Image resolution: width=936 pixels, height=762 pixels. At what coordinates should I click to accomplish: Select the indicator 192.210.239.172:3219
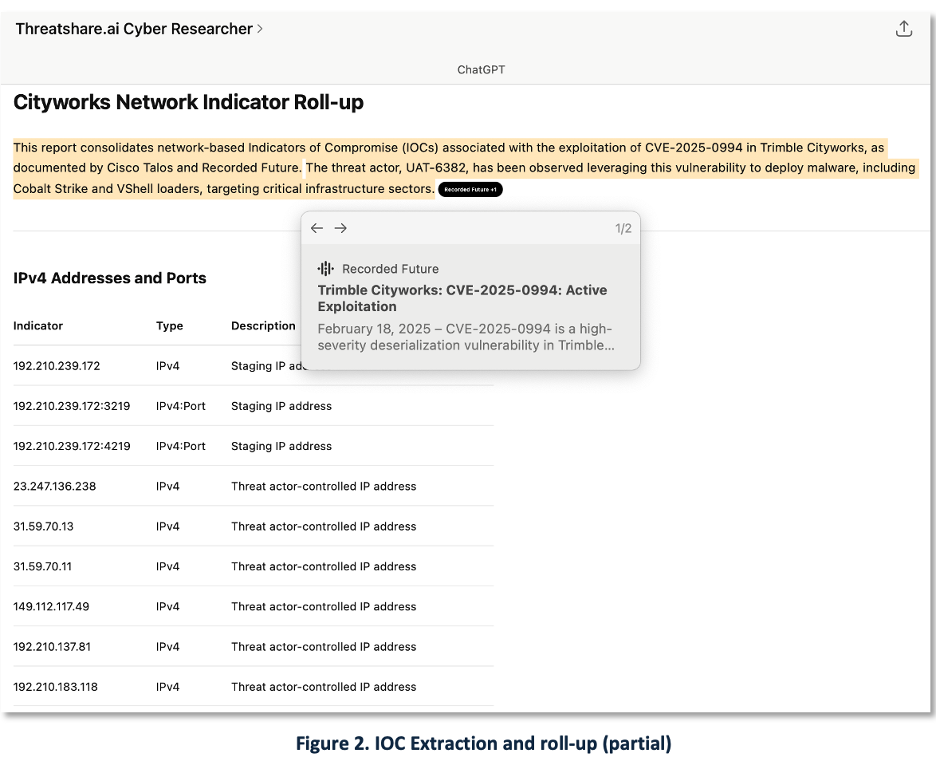point(72,406)
